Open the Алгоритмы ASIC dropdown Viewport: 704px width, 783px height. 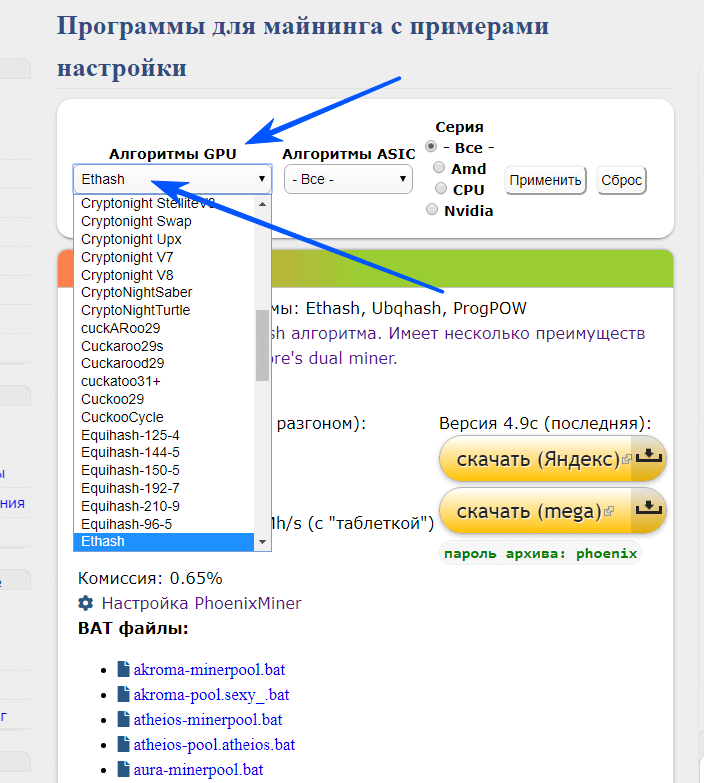(x=348, y=179)
